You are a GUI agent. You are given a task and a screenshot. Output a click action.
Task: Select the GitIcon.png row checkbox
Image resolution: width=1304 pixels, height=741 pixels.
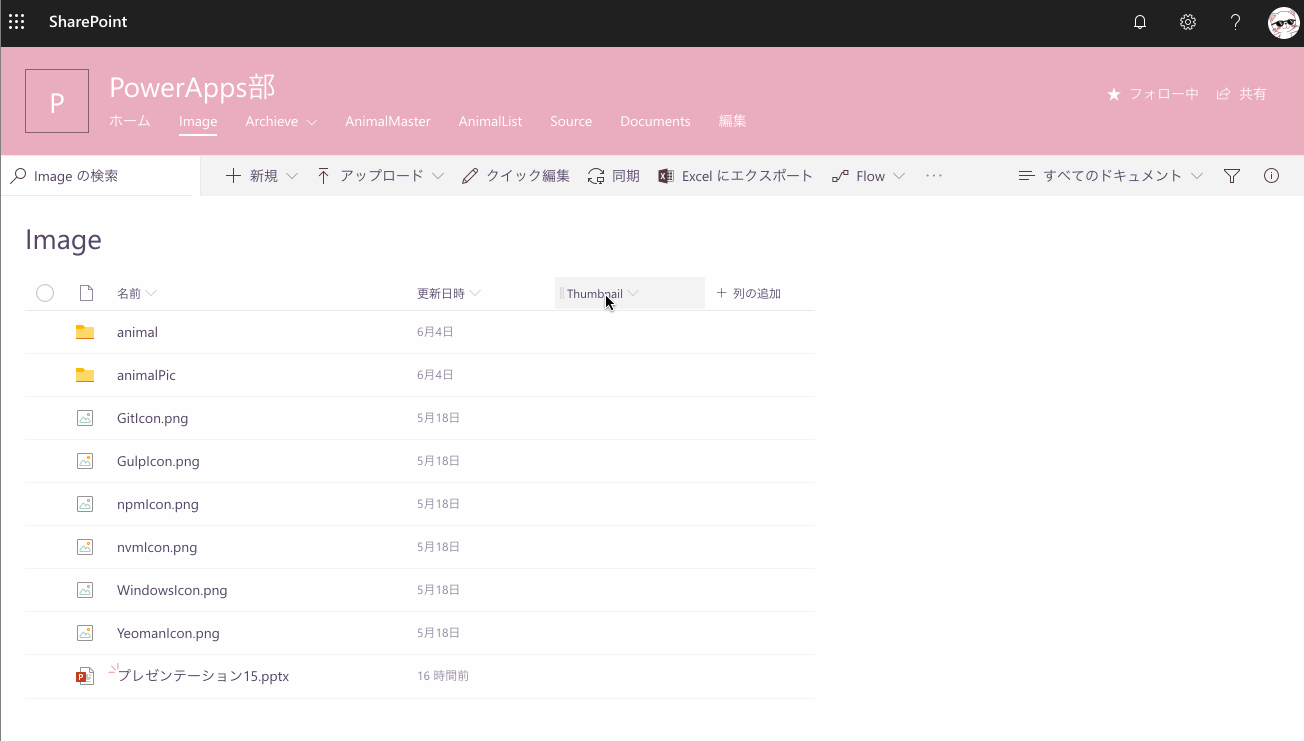(x=45, y=417)
